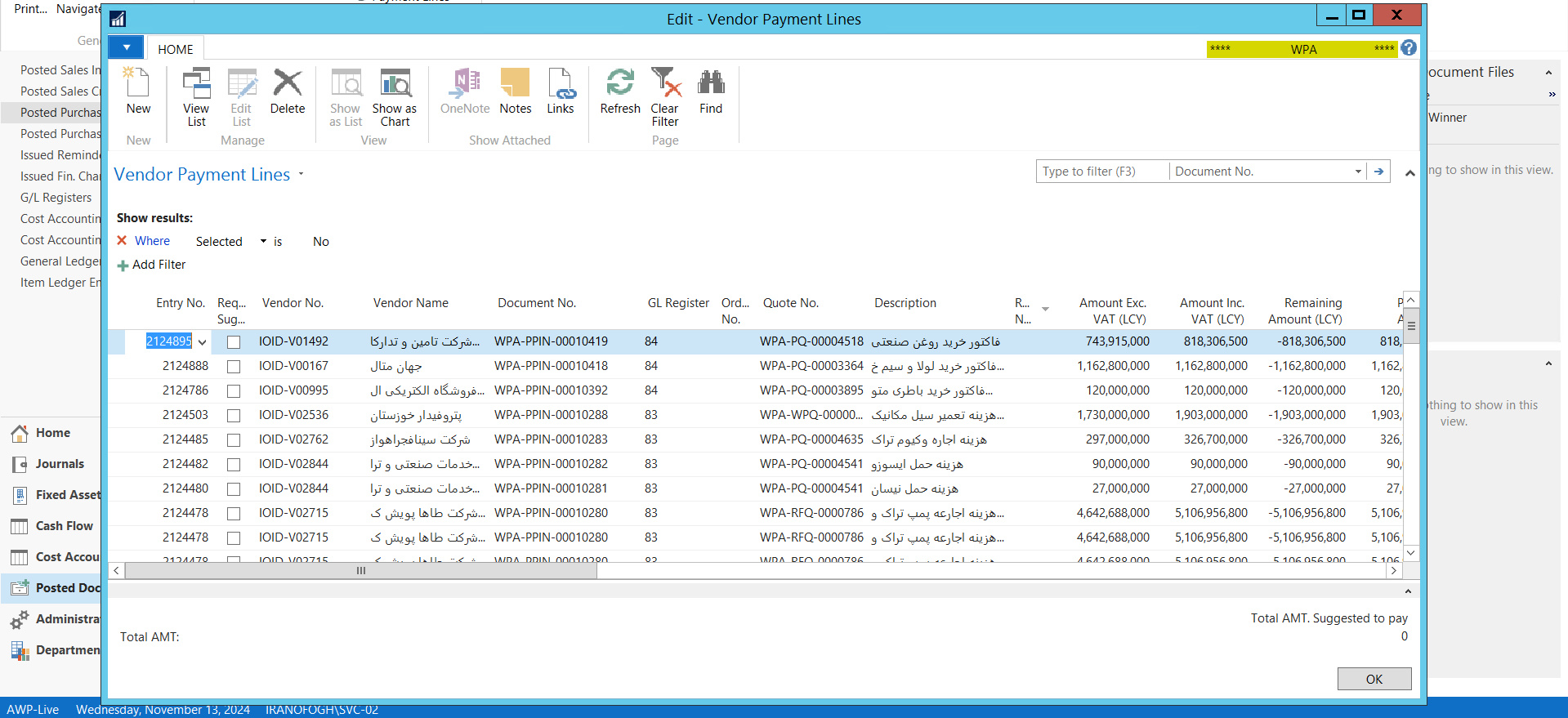Open dropdown on Entry No. 2124895 cell
Screen dimensions: 1568x718
202,342
